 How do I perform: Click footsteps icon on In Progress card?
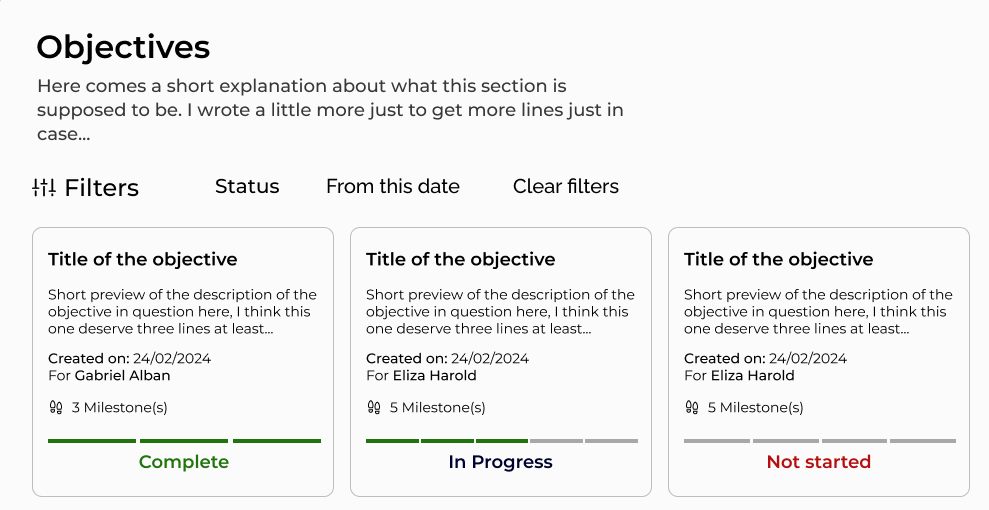coord(374,407)
